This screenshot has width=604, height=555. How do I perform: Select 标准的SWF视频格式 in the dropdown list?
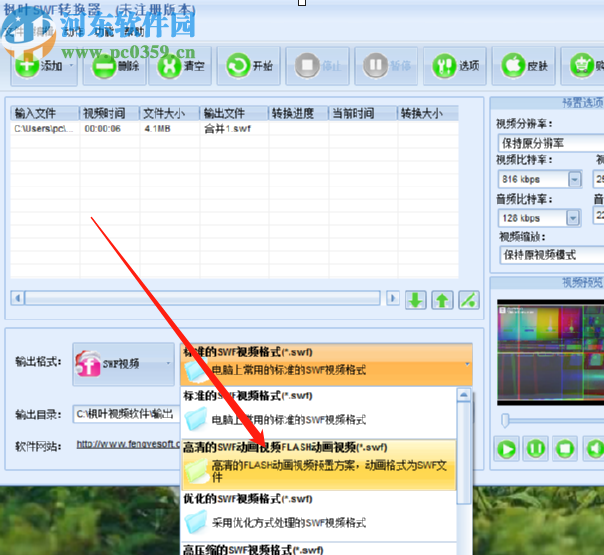click(x=319, y=412)
